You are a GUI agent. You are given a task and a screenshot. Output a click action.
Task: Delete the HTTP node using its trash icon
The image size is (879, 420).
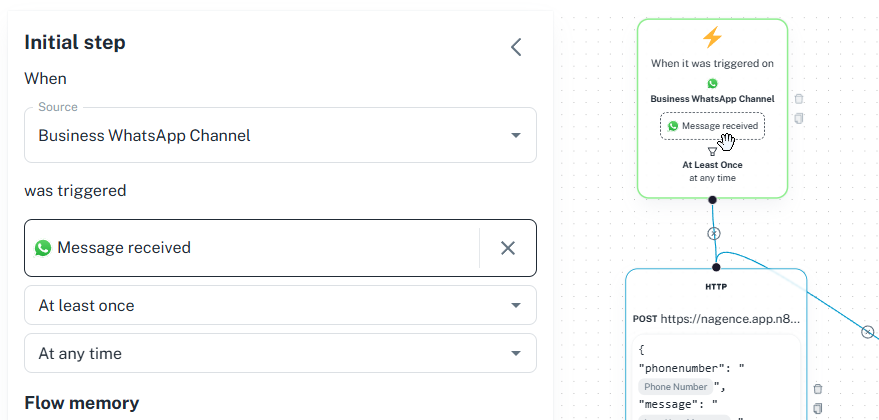(818, 389)
